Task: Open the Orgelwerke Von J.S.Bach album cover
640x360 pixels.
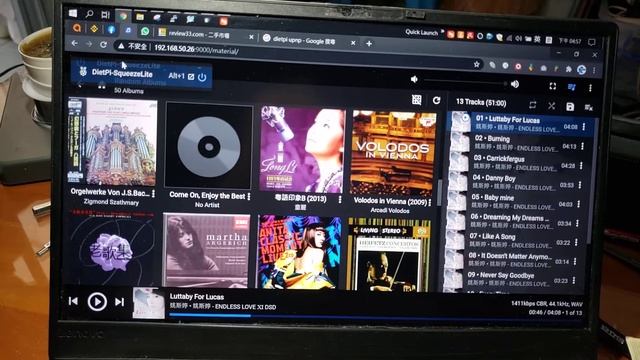Action: (x=113, y=142)
